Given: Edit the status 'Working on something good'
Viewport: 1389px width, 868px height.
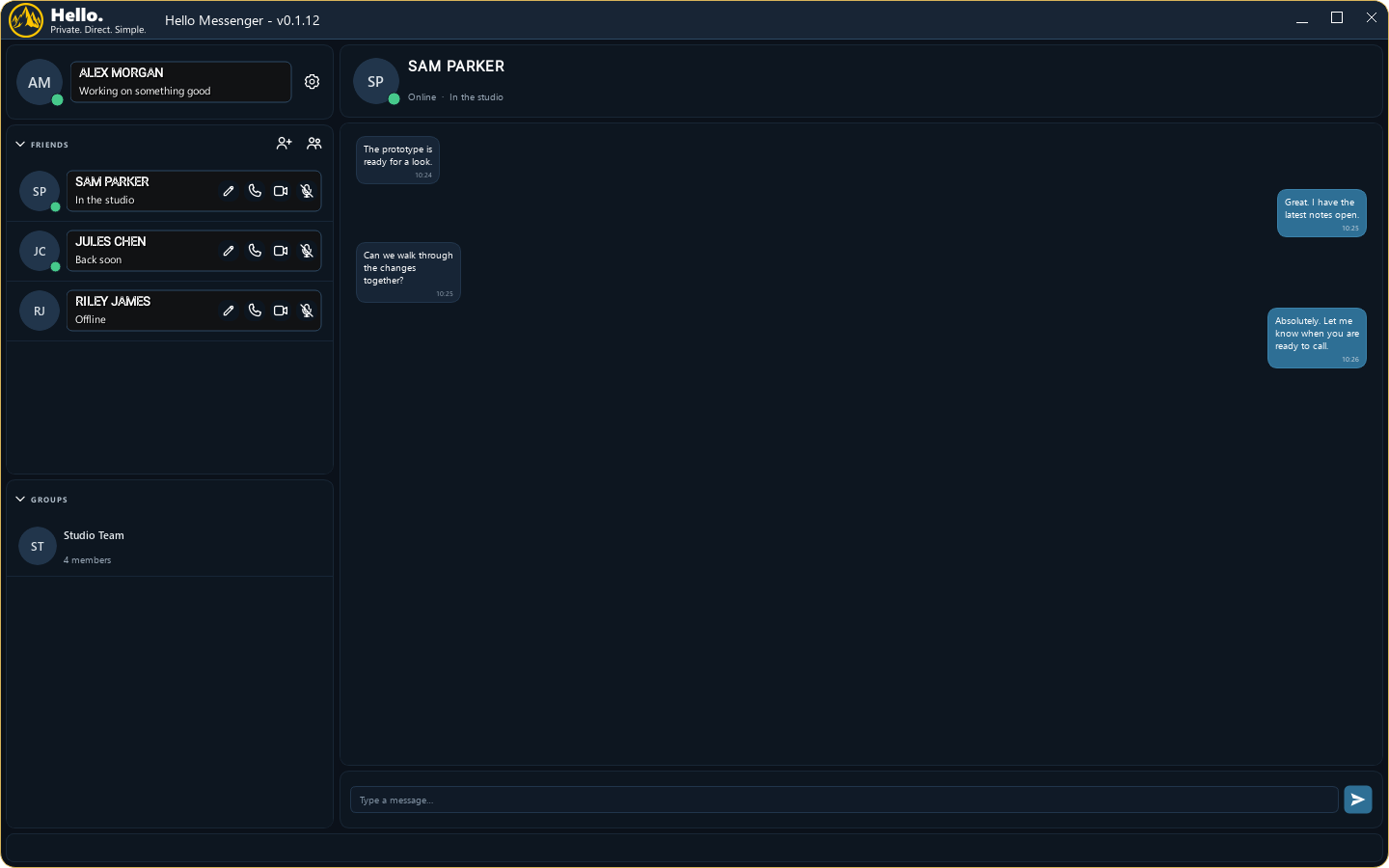Looking at the screenshot, I should click(145, 92).
